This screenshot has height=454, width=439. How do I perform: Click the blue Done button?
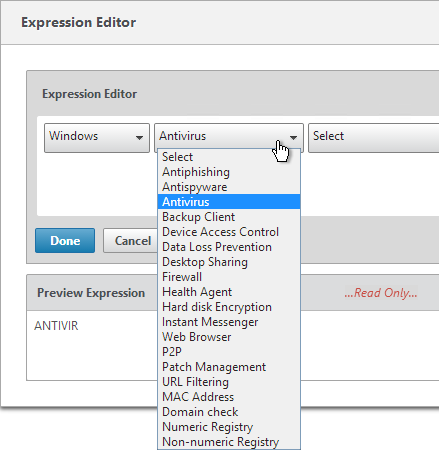click(65, 241)
